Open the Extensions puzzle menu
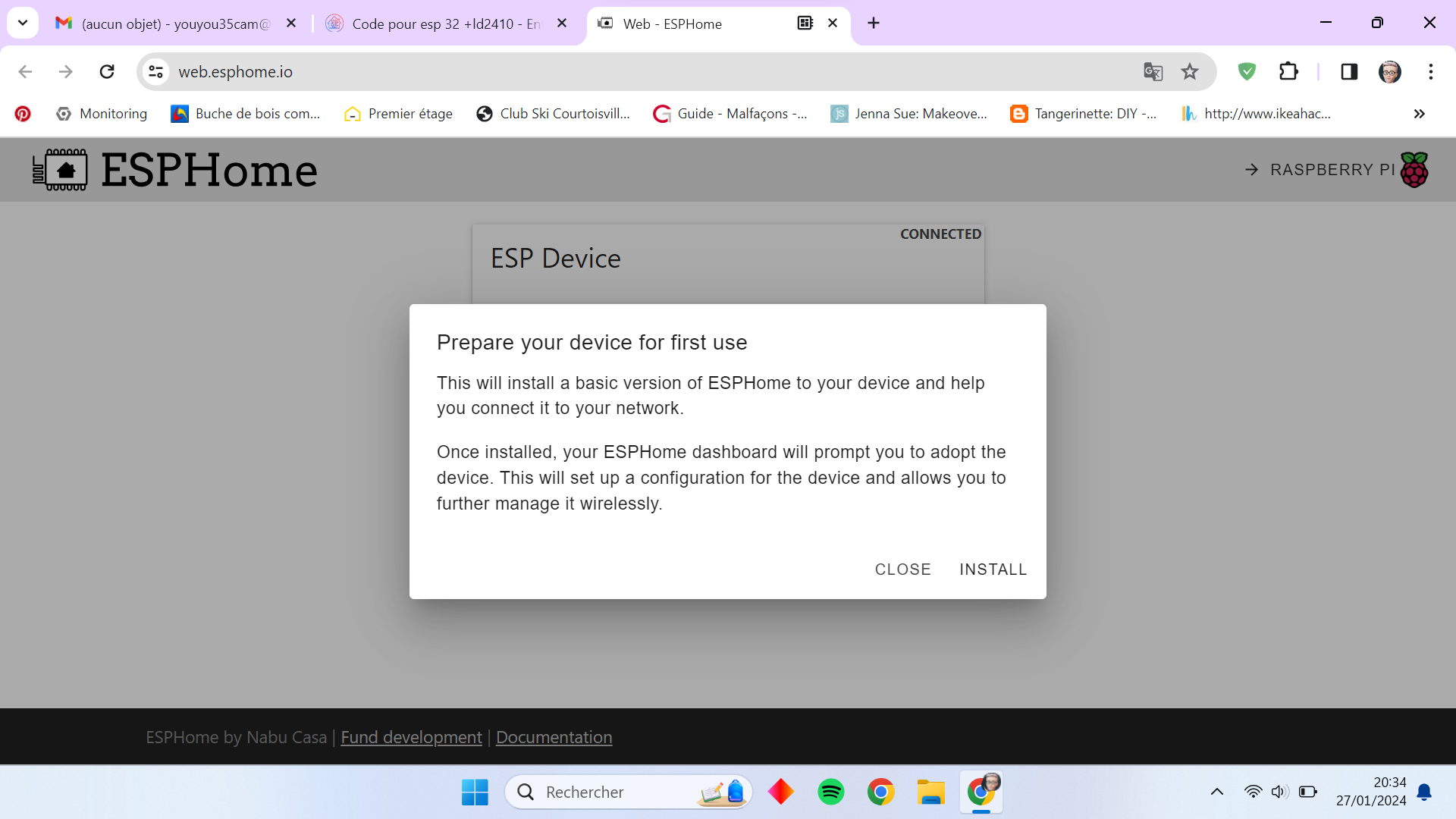The height and width of the screenshot is (819, 1456). [x=1288, y=71]
